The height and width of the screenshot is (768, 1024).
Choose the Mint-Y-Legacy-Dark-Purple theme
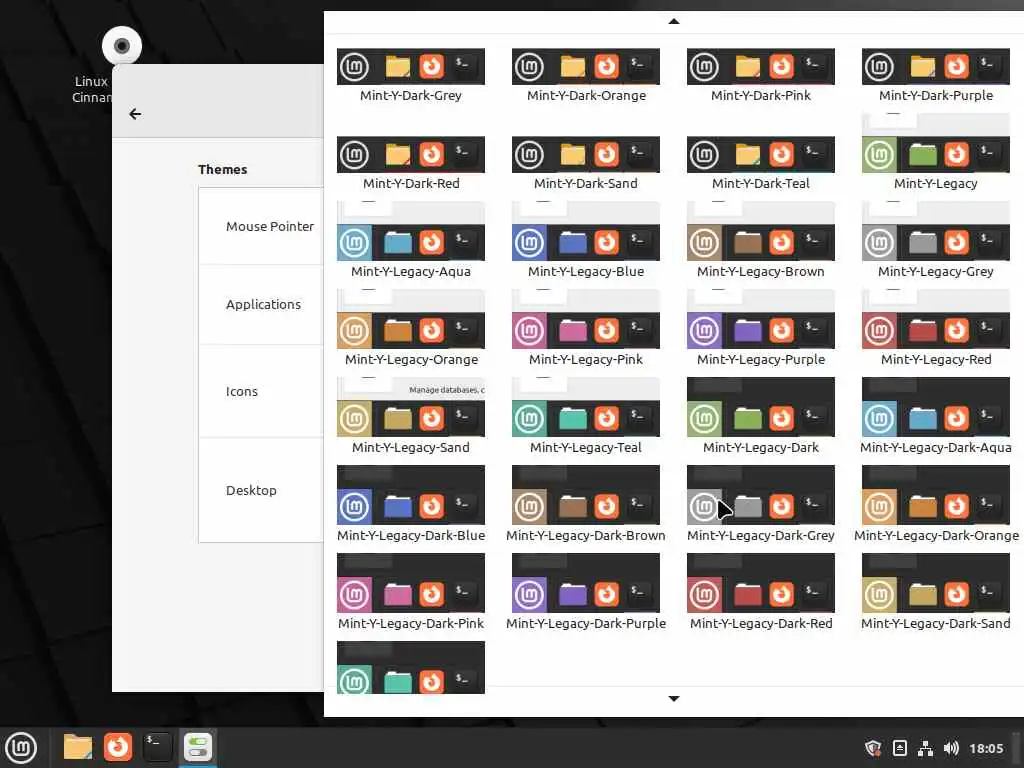(586, 583)
